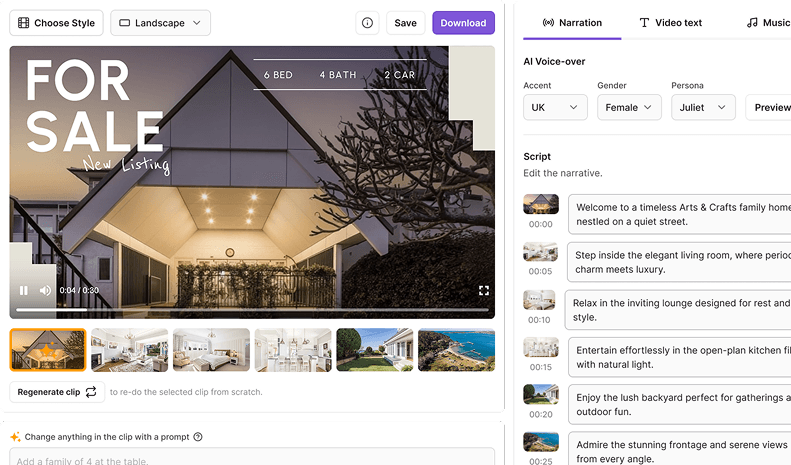Click the info circle icon
The height and width of the screenshot is (465, 791).
pos(368,23)
